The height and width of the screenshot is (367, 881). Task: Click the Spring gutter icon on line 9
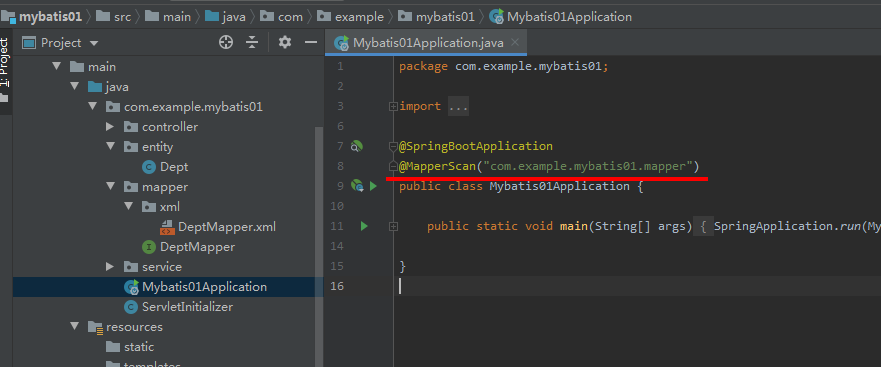click(357, 185)
